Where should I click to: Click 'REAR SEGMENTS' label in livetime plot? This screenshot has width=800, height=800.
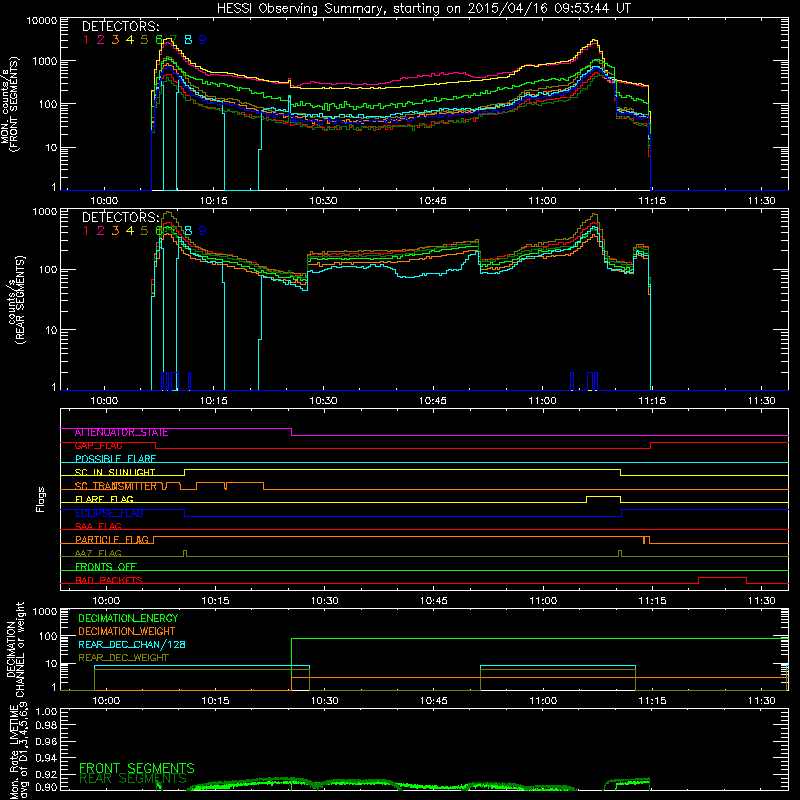[x=133, y=779]
